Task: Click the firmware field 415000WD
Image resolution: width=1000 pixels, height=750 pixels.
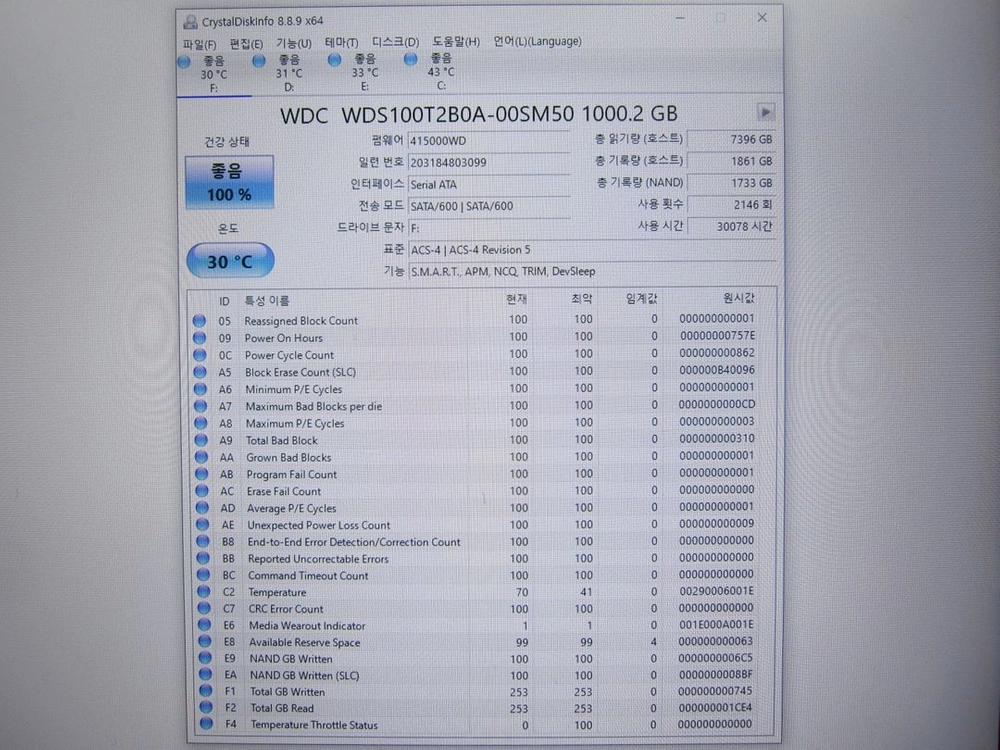Action: click(x=489, y=140)
